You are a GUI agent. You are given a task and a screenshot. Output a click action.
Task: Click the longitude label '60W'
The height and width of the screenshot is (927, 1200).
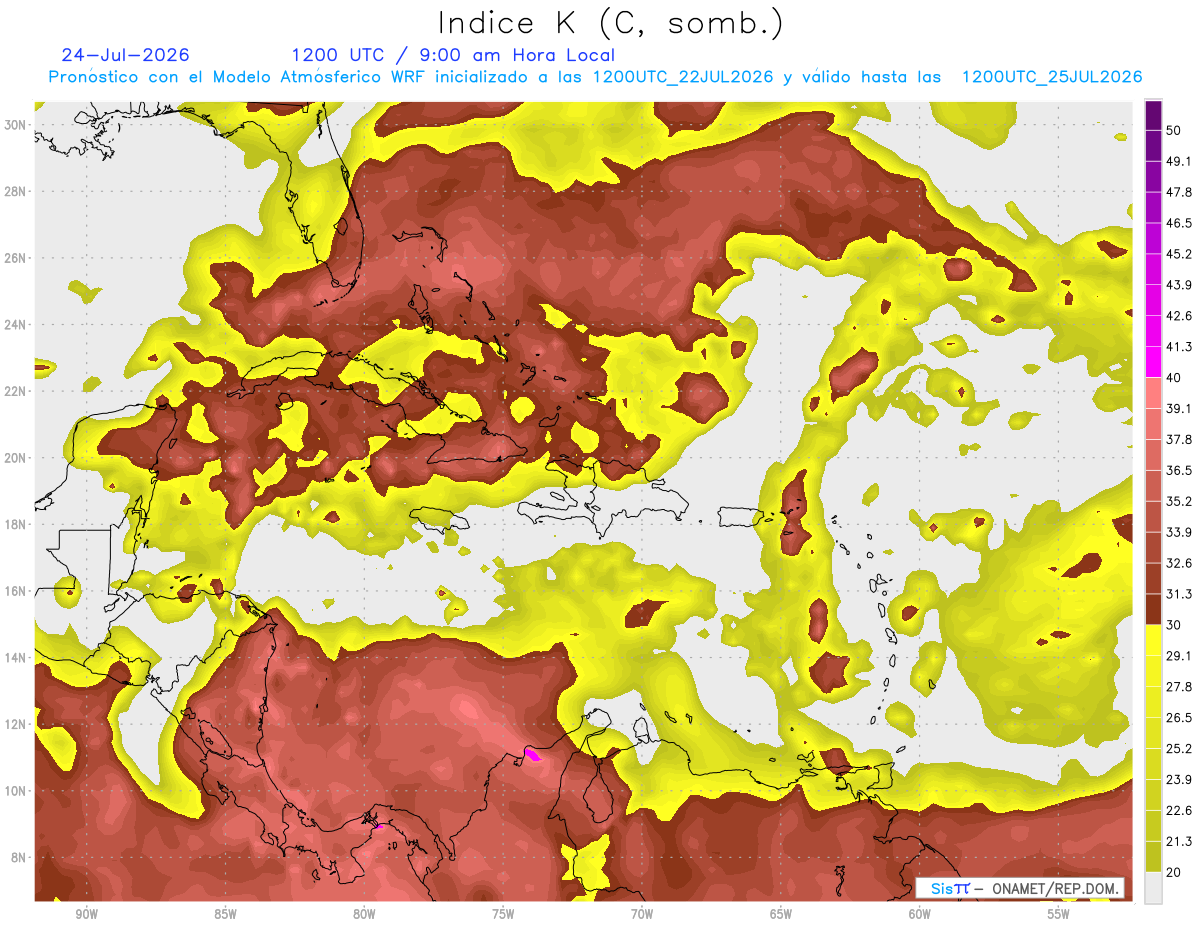click(920, 914)
